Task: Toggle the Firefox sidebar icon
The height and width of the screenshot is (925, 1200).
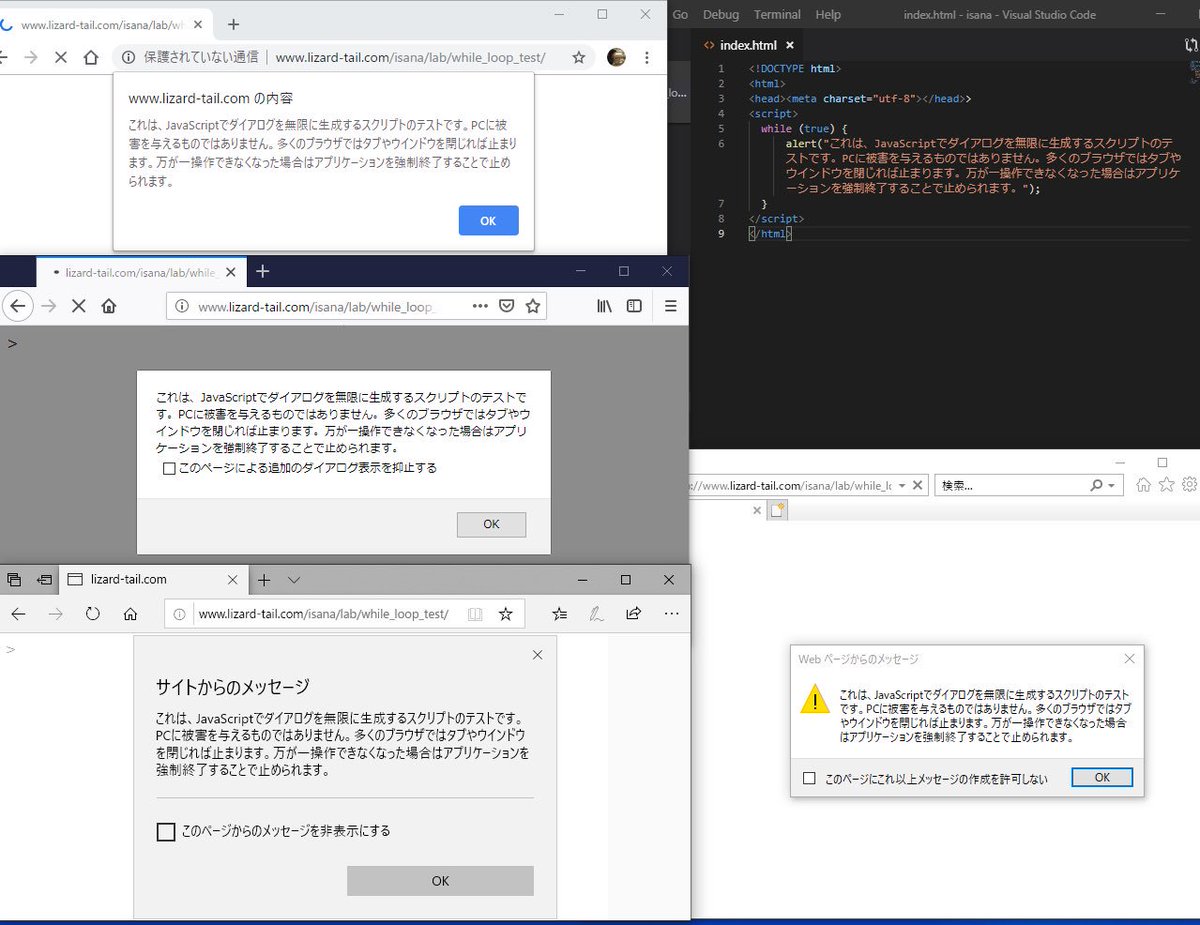Action: pyautogui.click(x=634, y=306)
